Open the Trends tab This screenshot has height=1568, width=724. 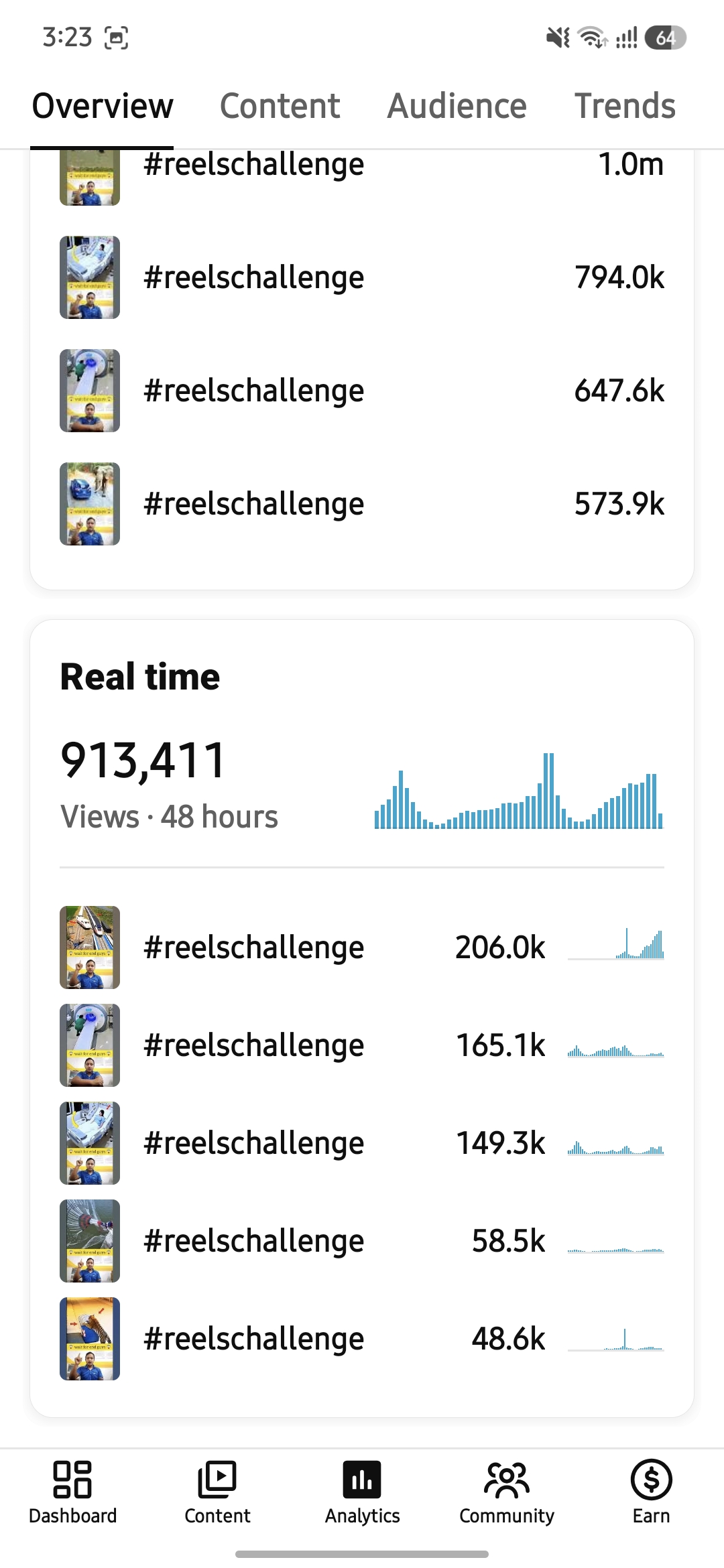click(625, 106)
